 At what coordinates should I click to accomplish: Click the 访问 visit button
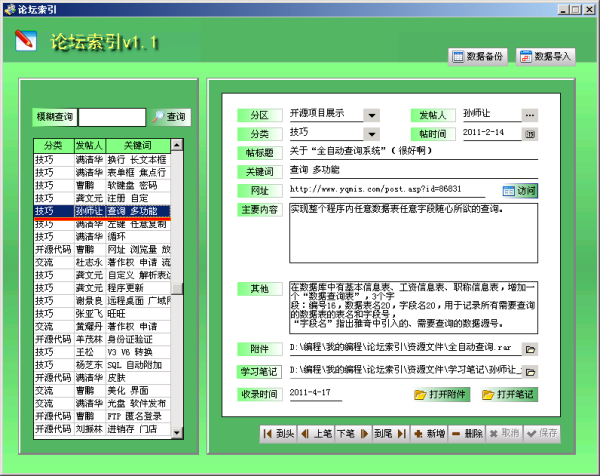(x=520, y=191)
